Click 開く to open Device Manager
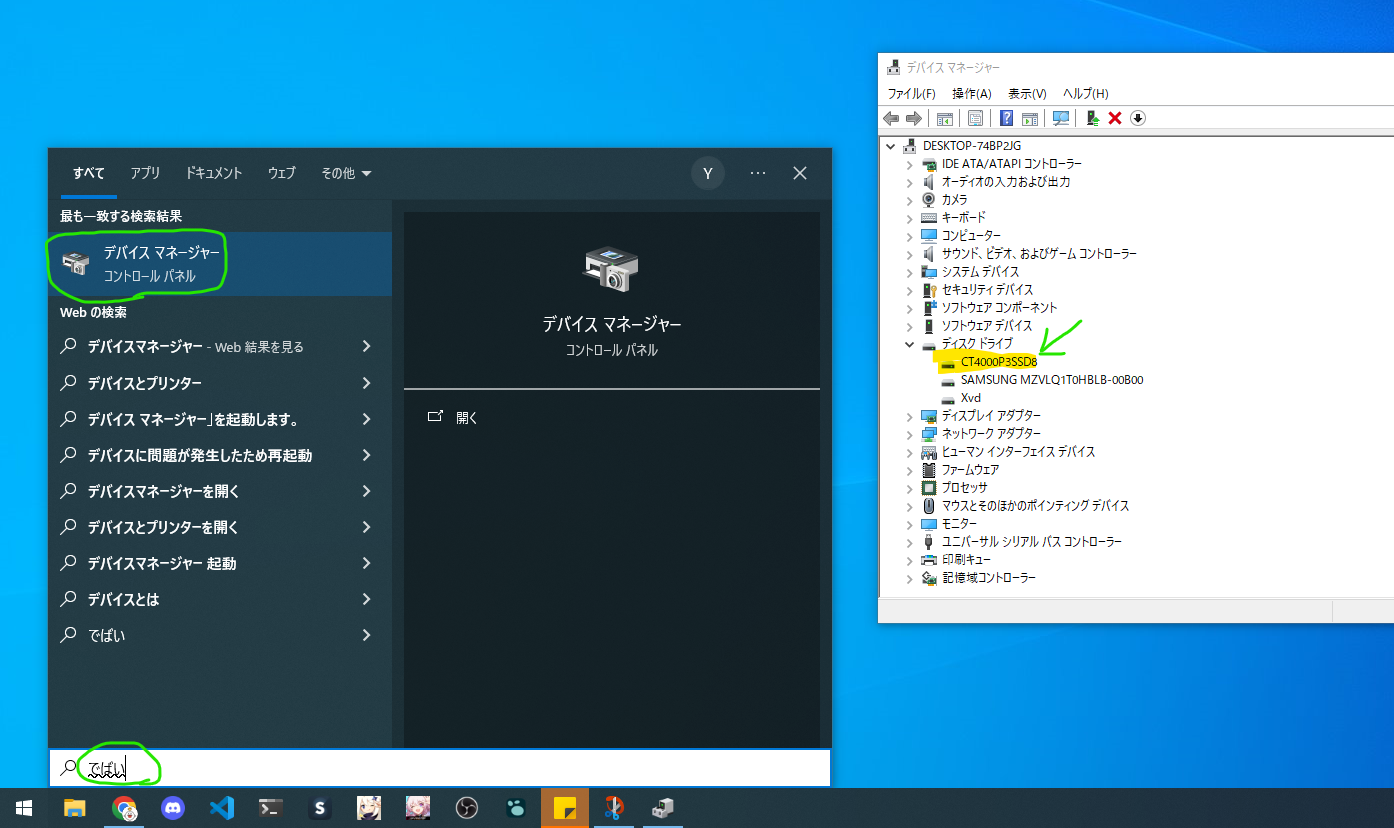 (467, 418)
